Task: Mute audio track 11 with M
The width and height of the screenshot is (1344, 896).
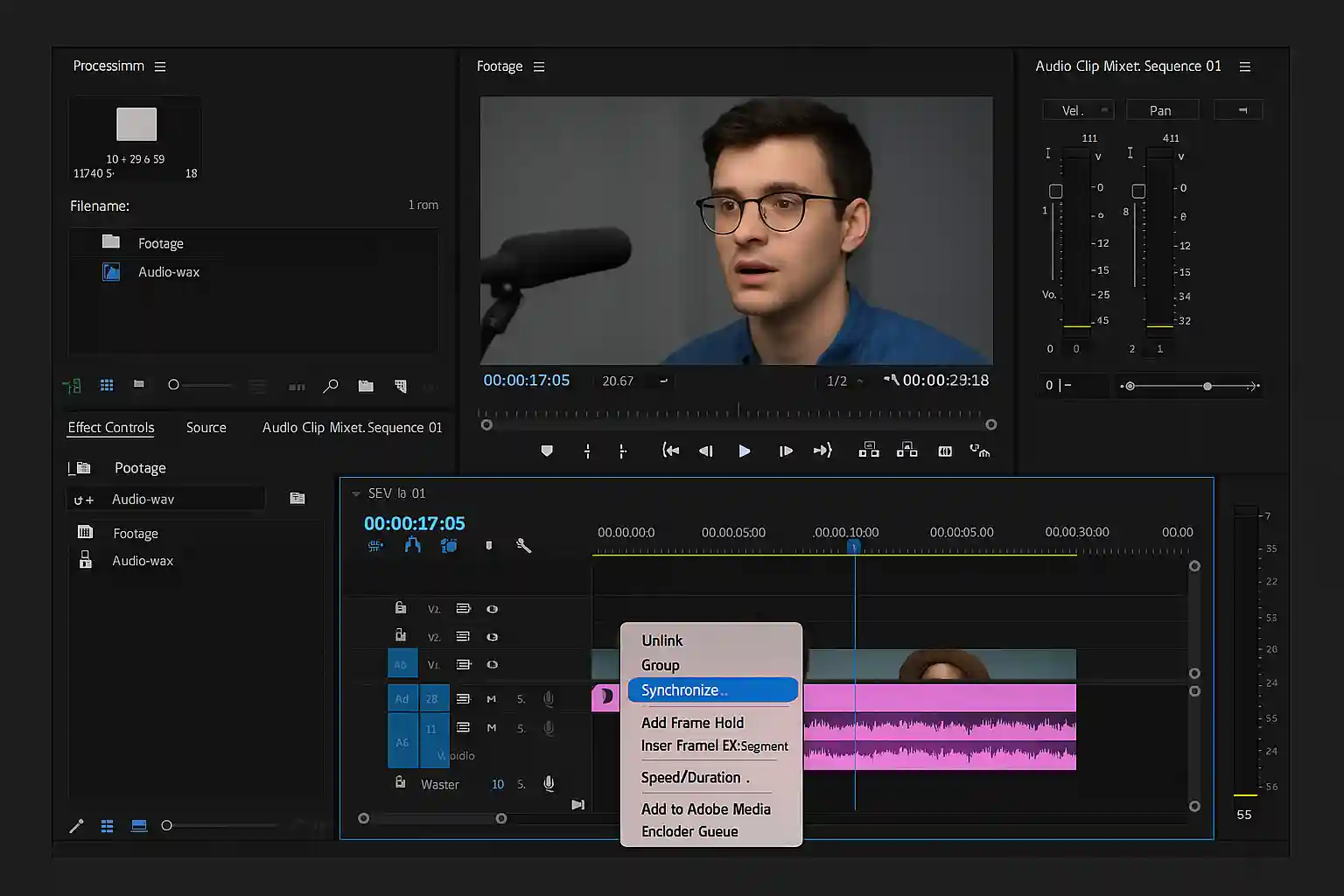Action: (492, 728)
